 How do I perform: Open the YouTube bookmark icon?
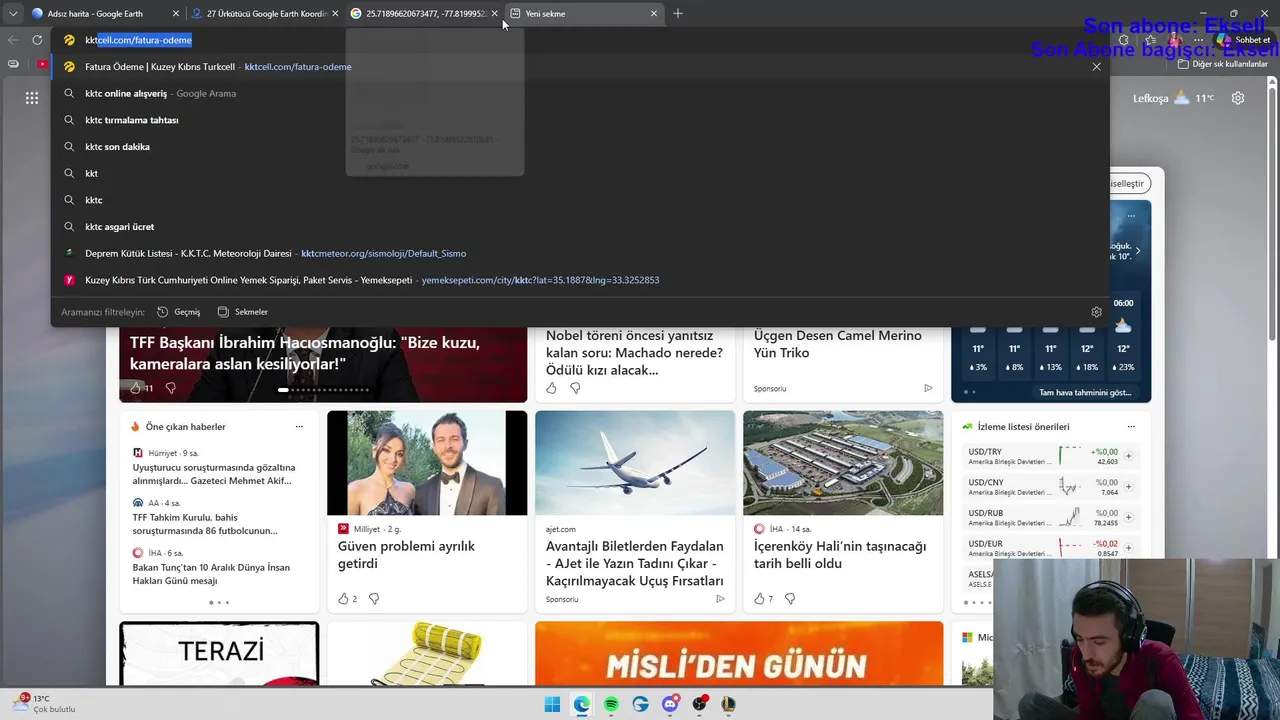(x=42, y=64)
